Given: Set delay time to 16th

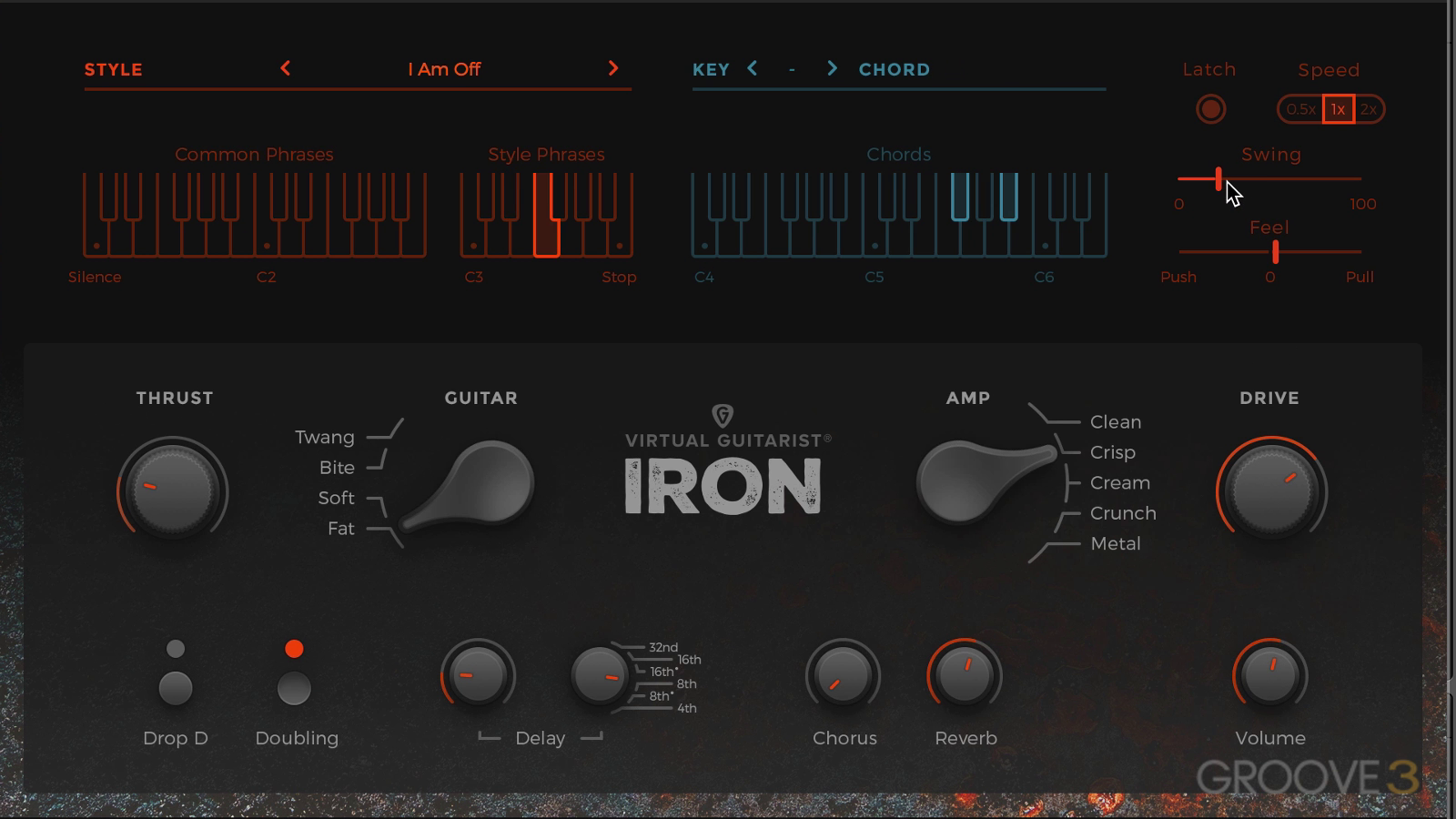Looking at the screenshot, I should [x=689, y=660].
